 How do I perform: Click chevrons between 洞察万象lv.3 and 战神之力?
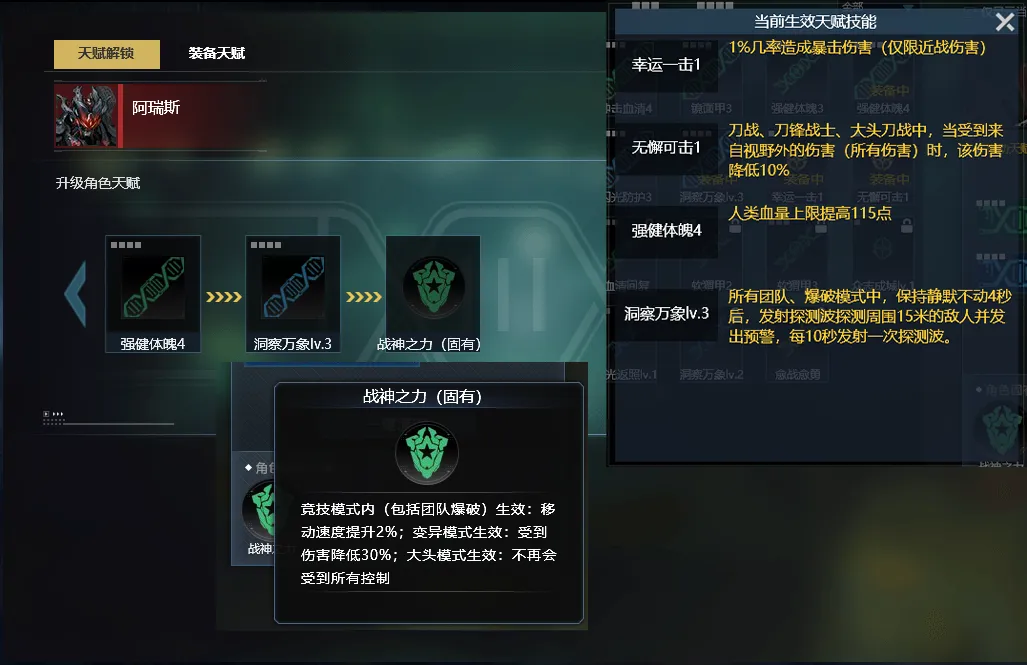(364, 297)
